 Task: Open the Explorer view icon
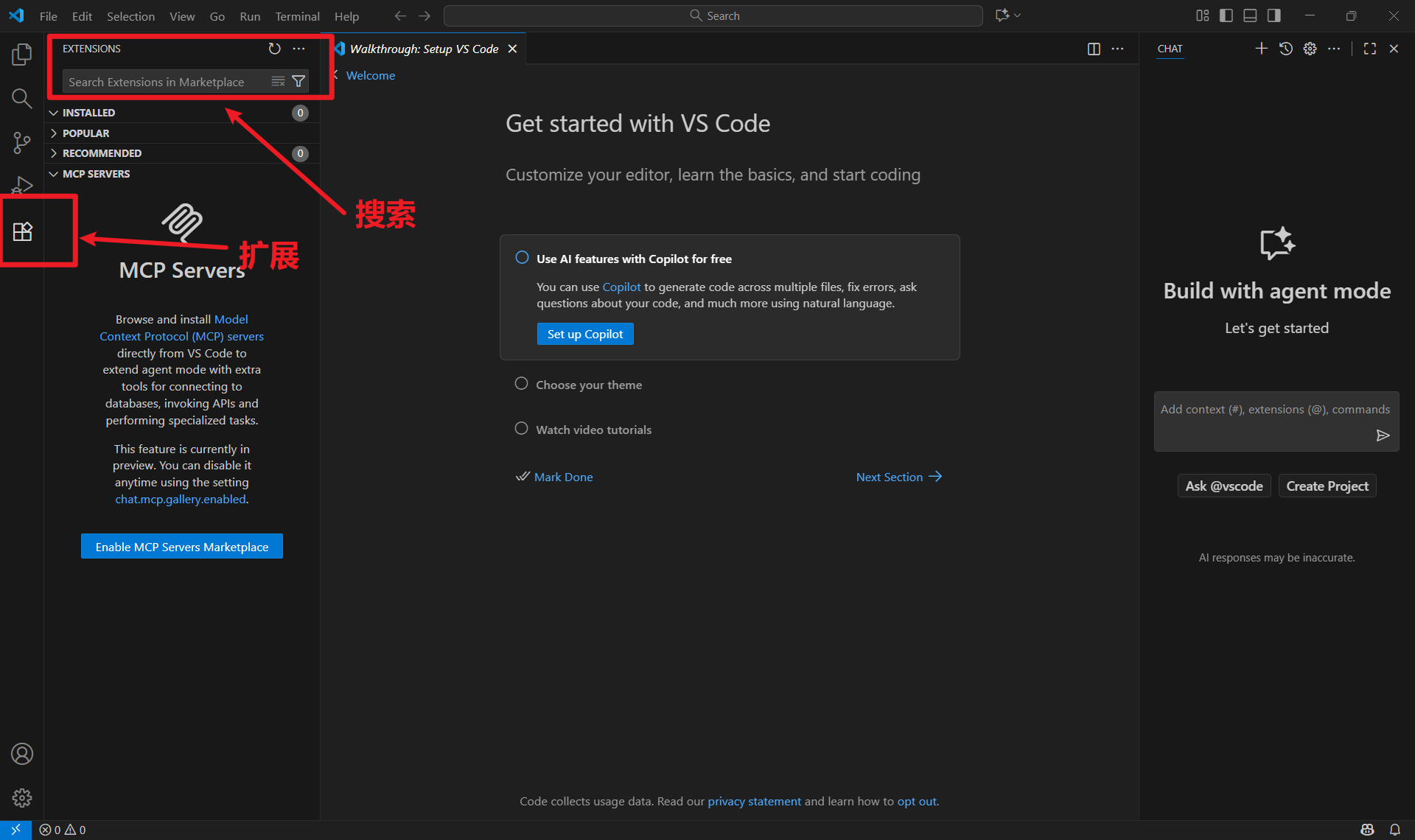click(x=22, y=55)
